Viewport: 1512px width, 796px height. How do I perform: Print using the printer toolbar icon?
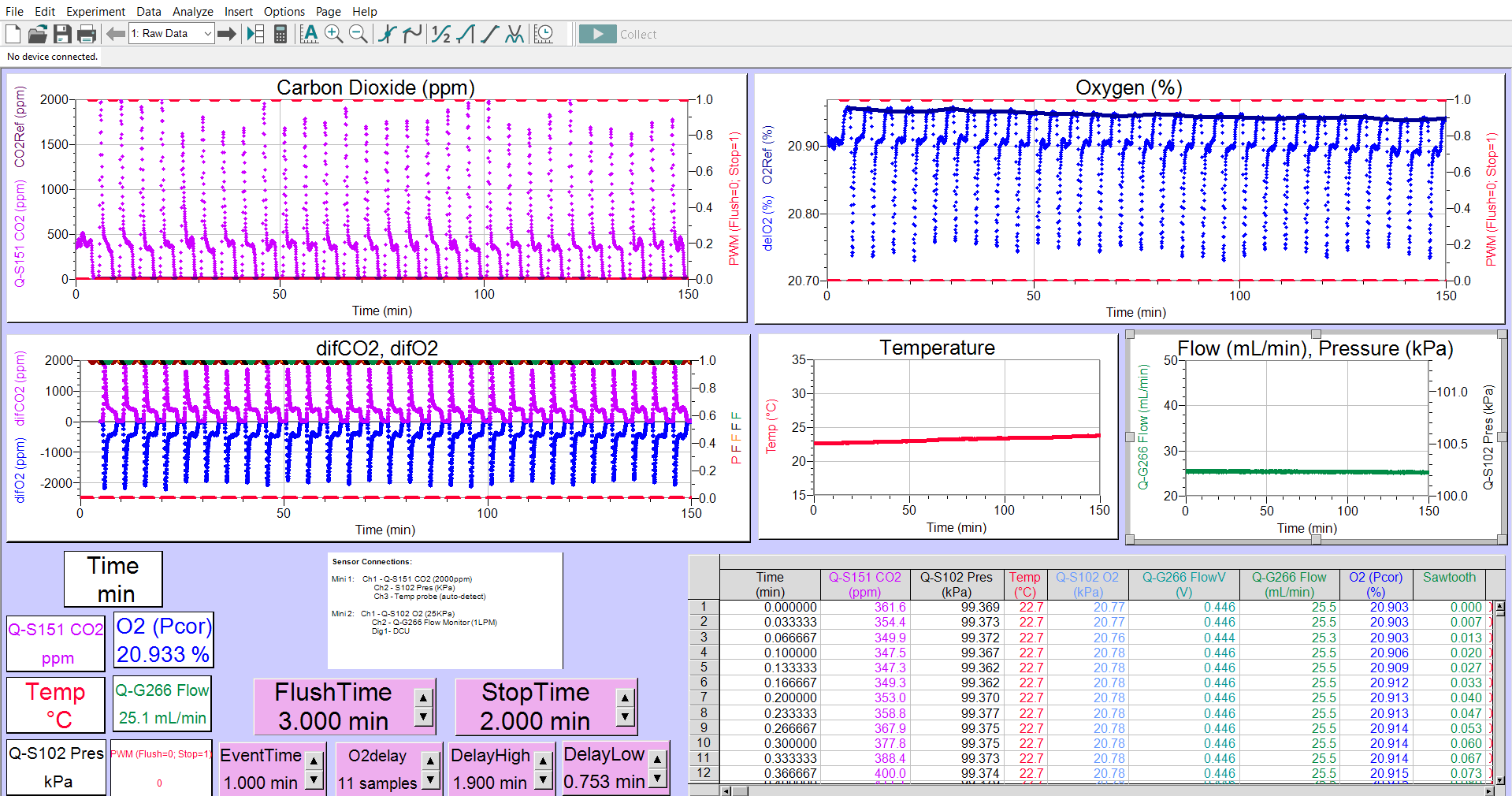click(87, 34)
